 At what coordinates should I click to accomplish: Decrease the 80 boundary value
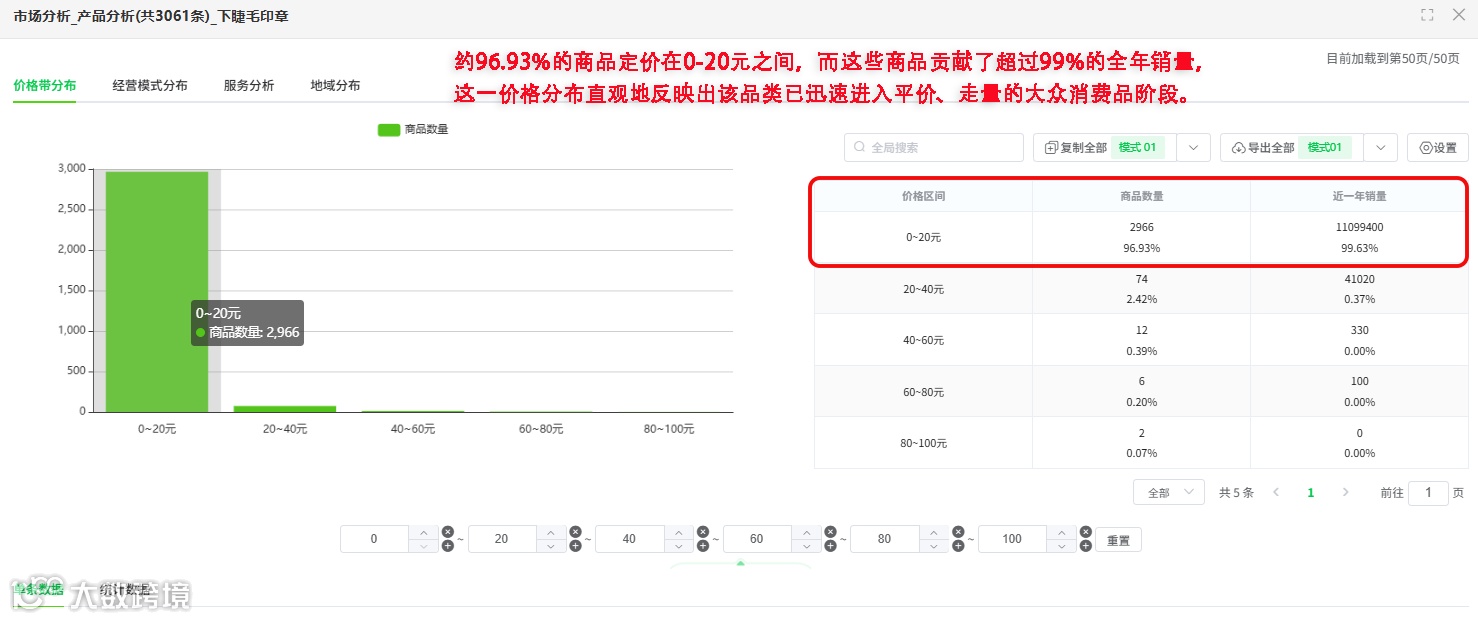[x=933, y=546]
